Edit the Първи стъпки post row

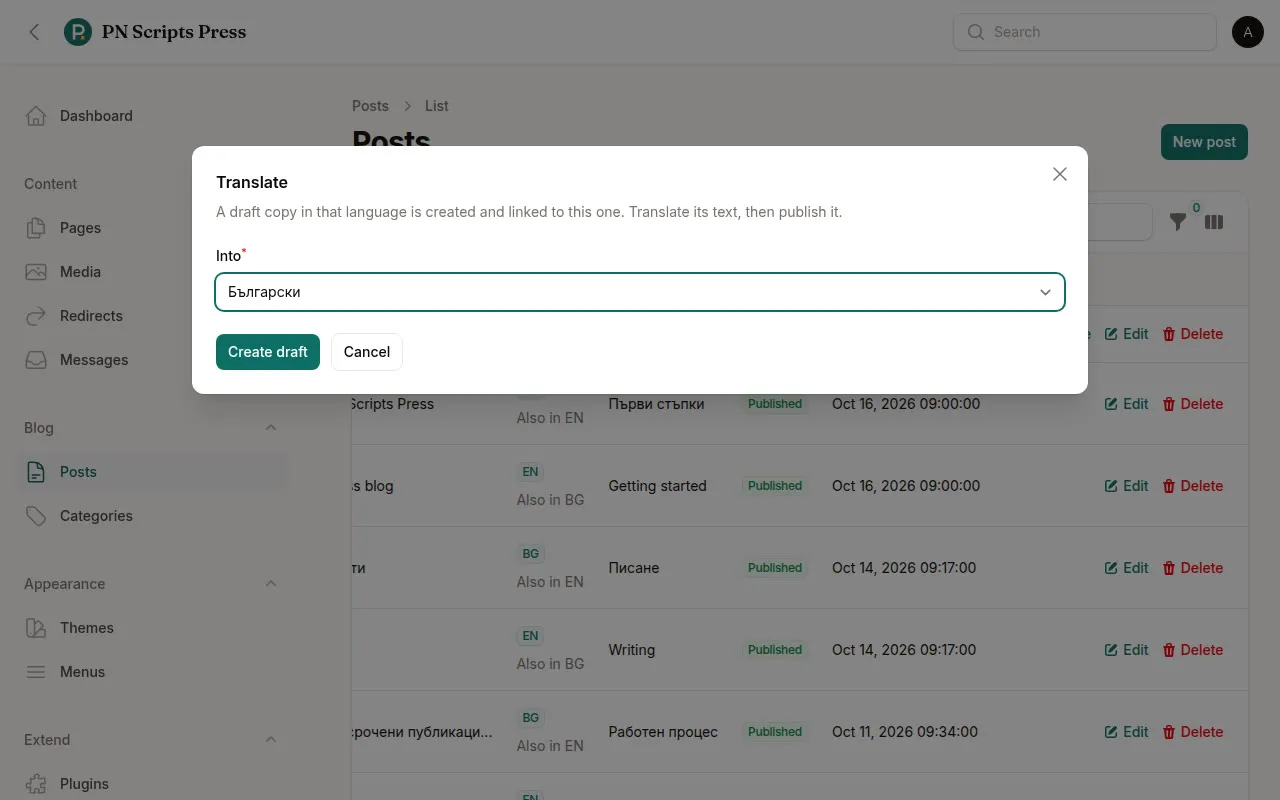pyautogui.click(x=1127, y=404)
